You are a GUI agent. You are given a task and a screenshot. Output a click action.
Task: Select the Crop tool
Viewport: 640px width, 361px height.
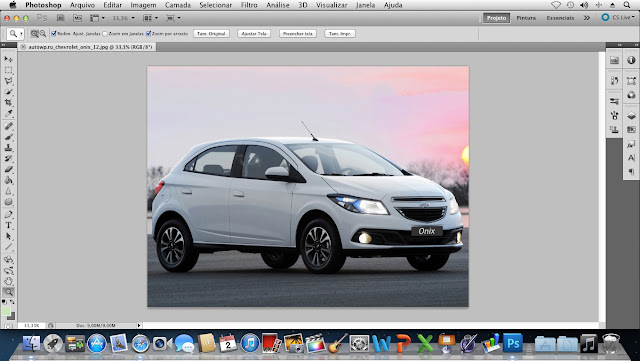pos(8,103)
